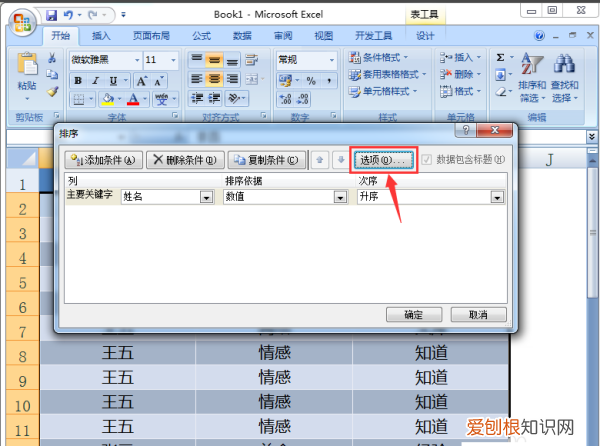Toggle 数据包含标题 checkbox

[x=426, y=160]
